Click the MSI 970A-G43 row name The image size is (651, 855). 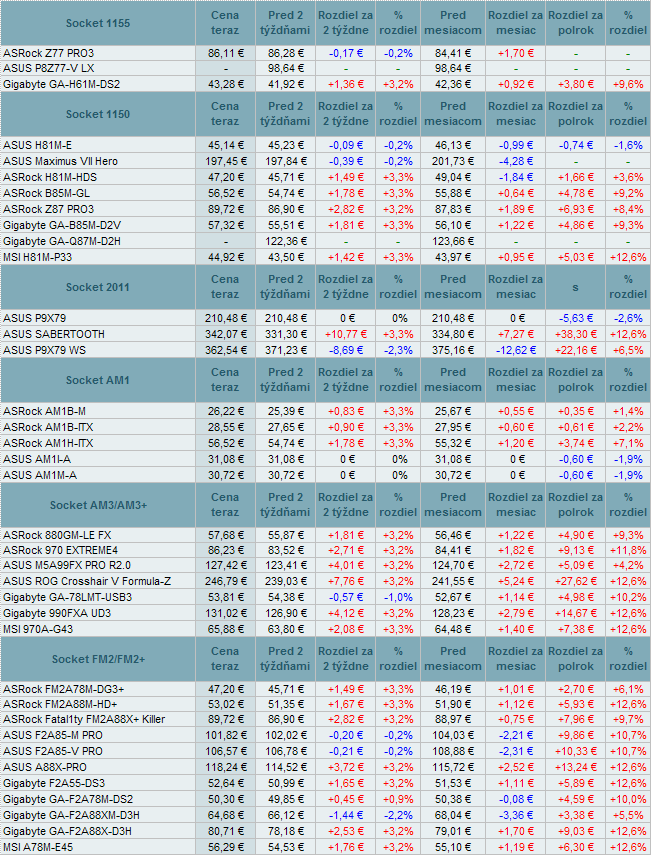click(x=38, y=629)
